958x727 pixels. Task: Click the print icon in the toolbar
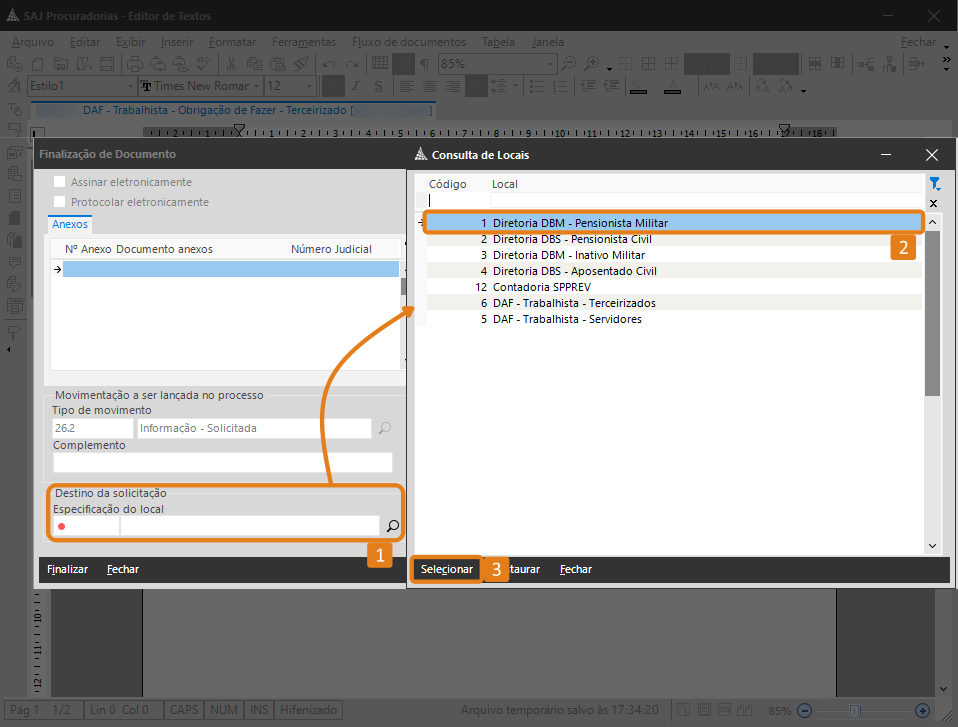coord(134,64)
